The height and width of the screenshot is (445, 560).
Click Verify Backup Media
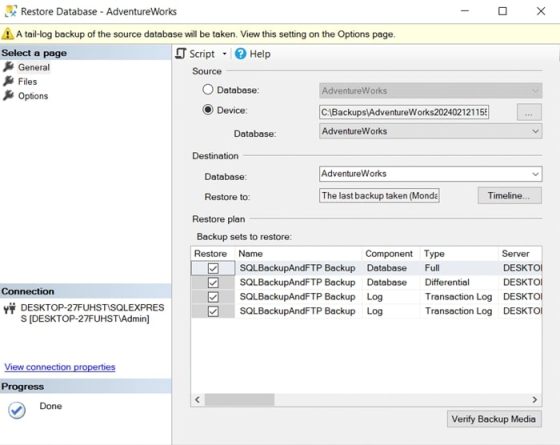pyautogui.click(x=494, y=419)
